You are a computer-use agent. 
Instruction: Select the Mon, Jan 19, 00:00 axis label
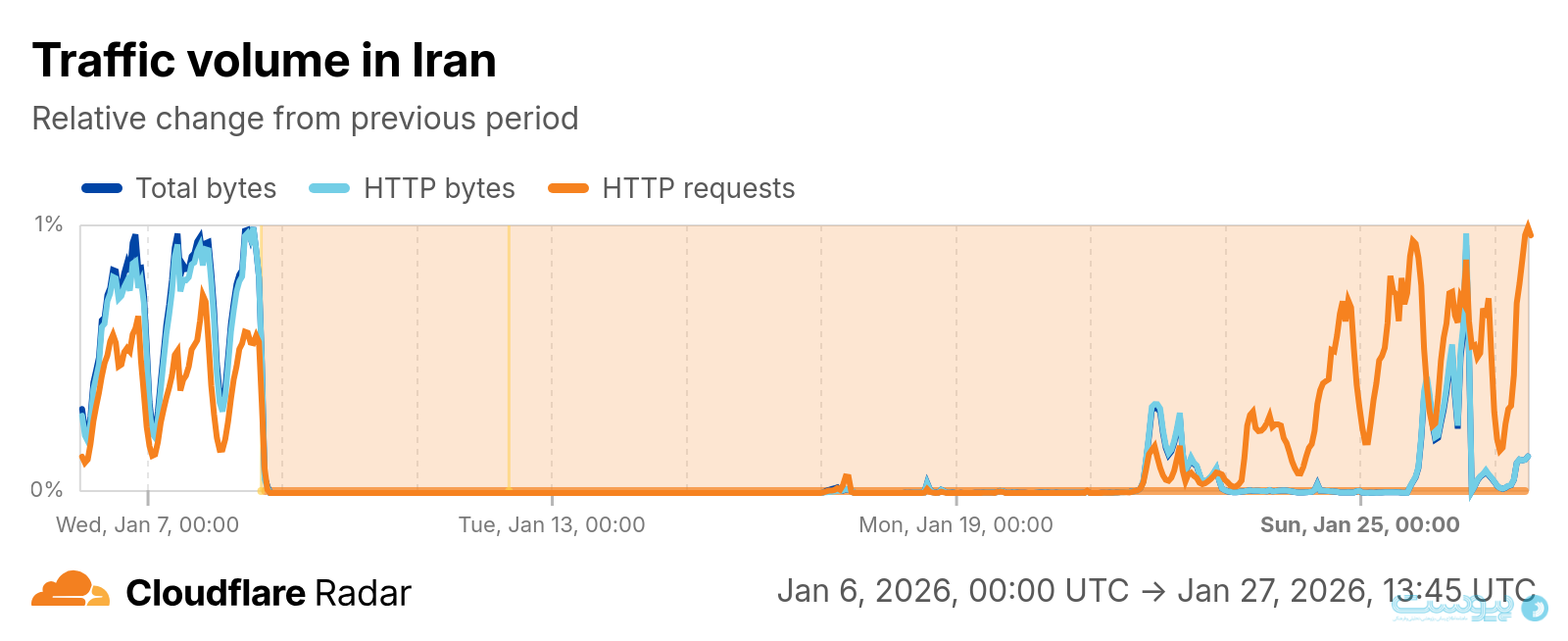coord(955,524)
